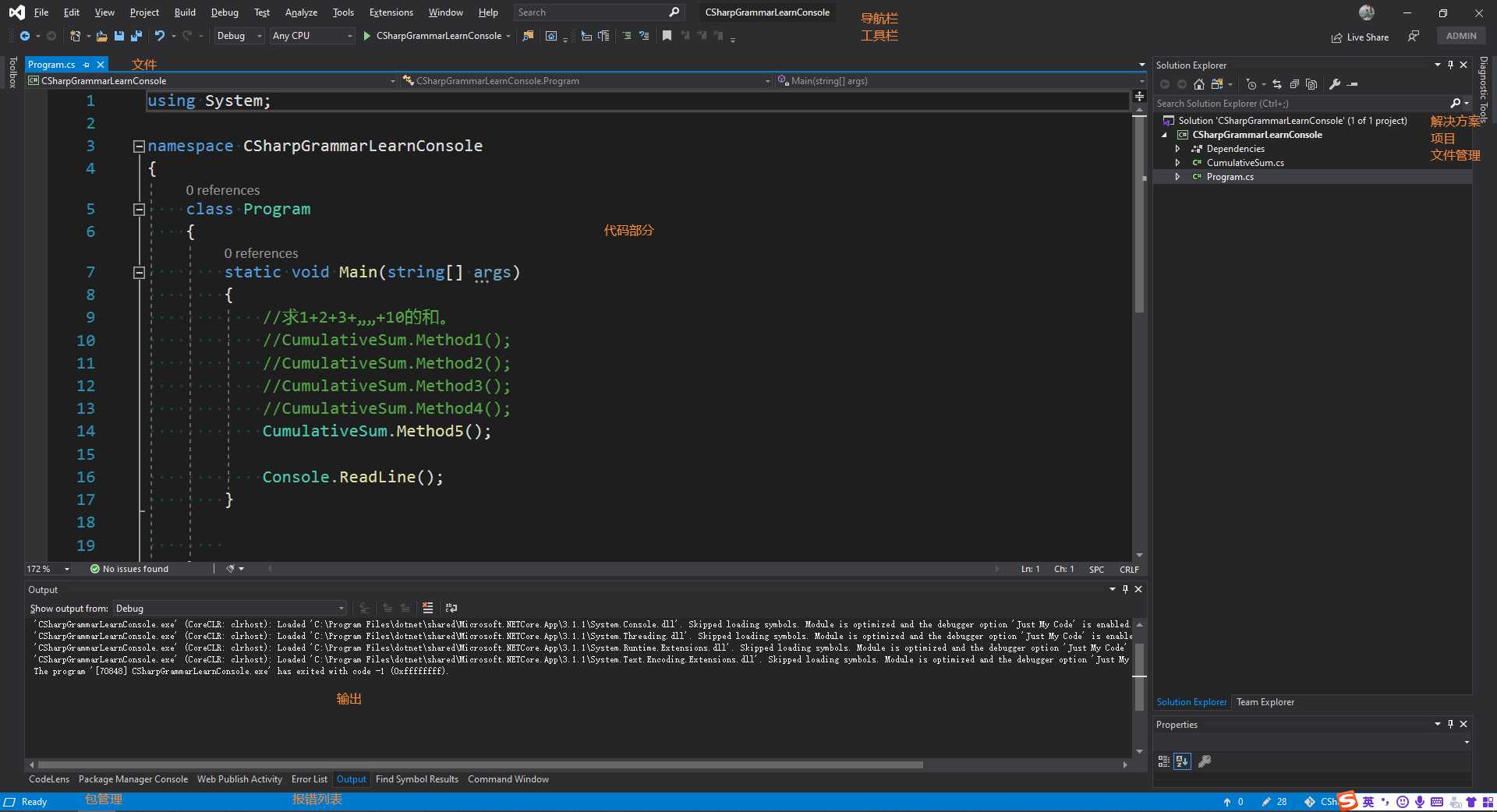The height and width of the screenshot is (812, 1497).
Task: Click the Solution Explorer Home icon
Action: (1199, 84)
